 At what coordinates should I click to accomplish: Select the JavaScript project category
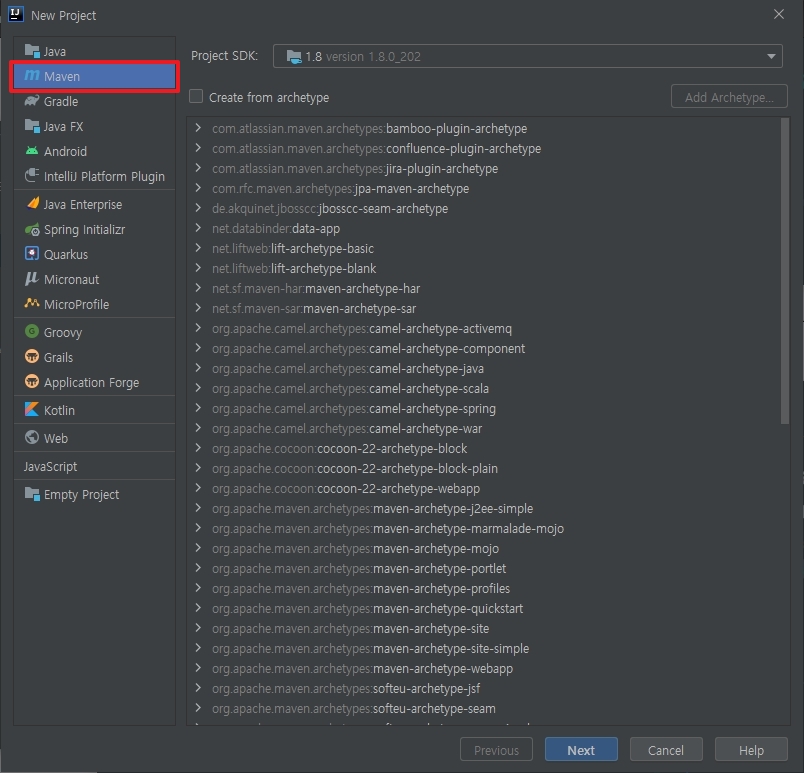tap(50, 466)
